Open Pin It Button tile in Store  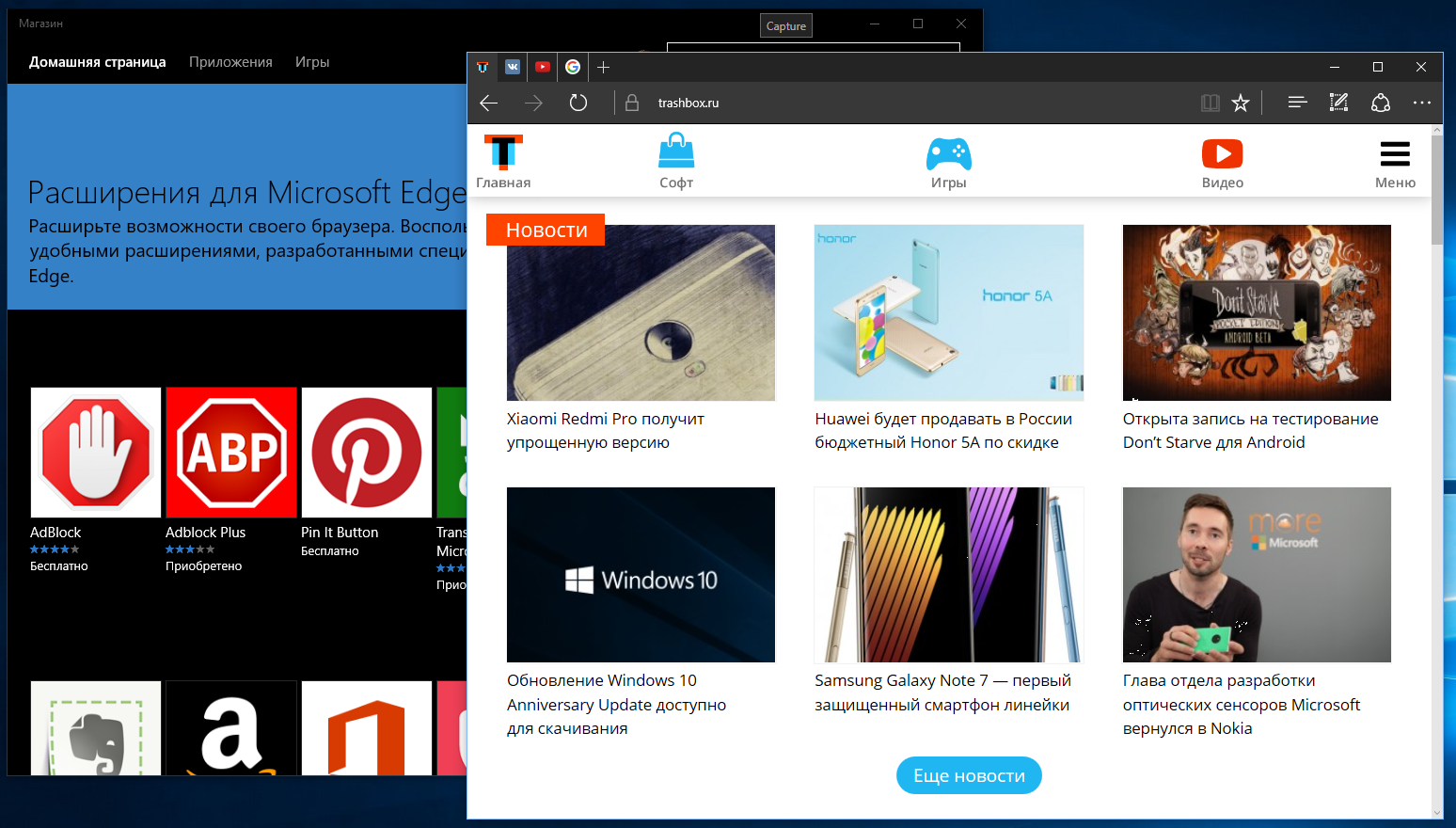pyautogui.click(x=367, y=453)
